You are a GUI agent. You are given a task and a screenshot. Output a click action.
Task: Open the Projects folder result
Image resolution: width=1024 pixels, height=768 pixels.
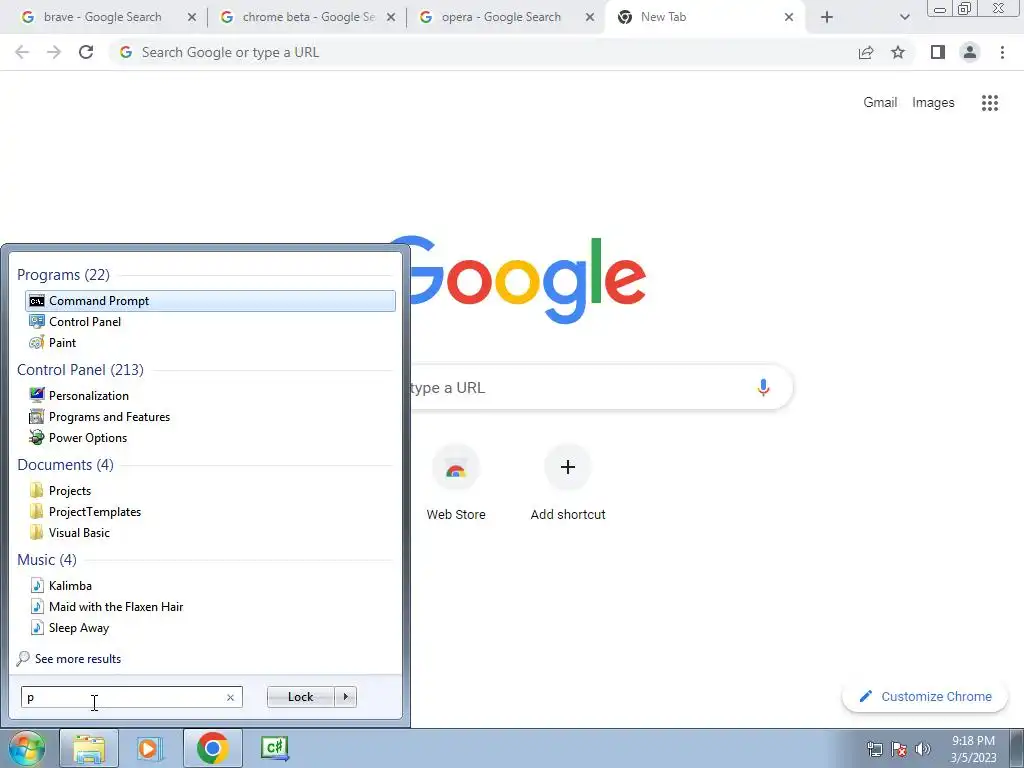point(210,491)
